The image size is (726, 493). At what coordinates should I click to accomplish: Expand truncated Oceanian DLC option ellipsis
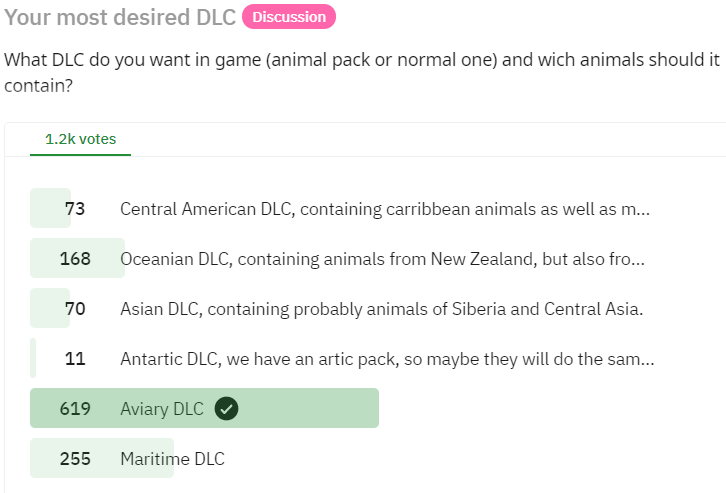[638, 260]
